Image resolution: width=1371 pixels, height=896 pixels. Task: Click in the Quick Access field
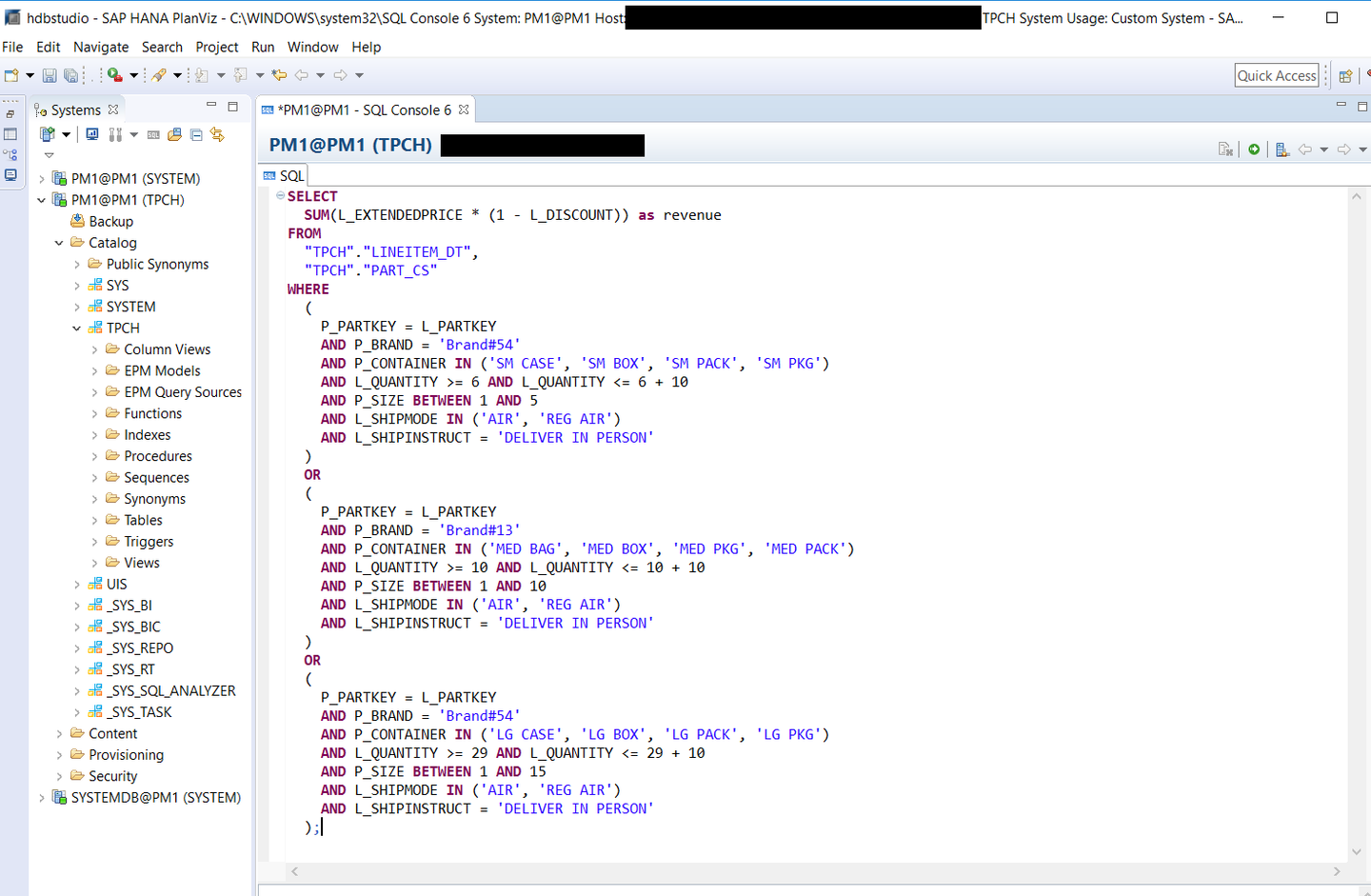coord(1277,75)
